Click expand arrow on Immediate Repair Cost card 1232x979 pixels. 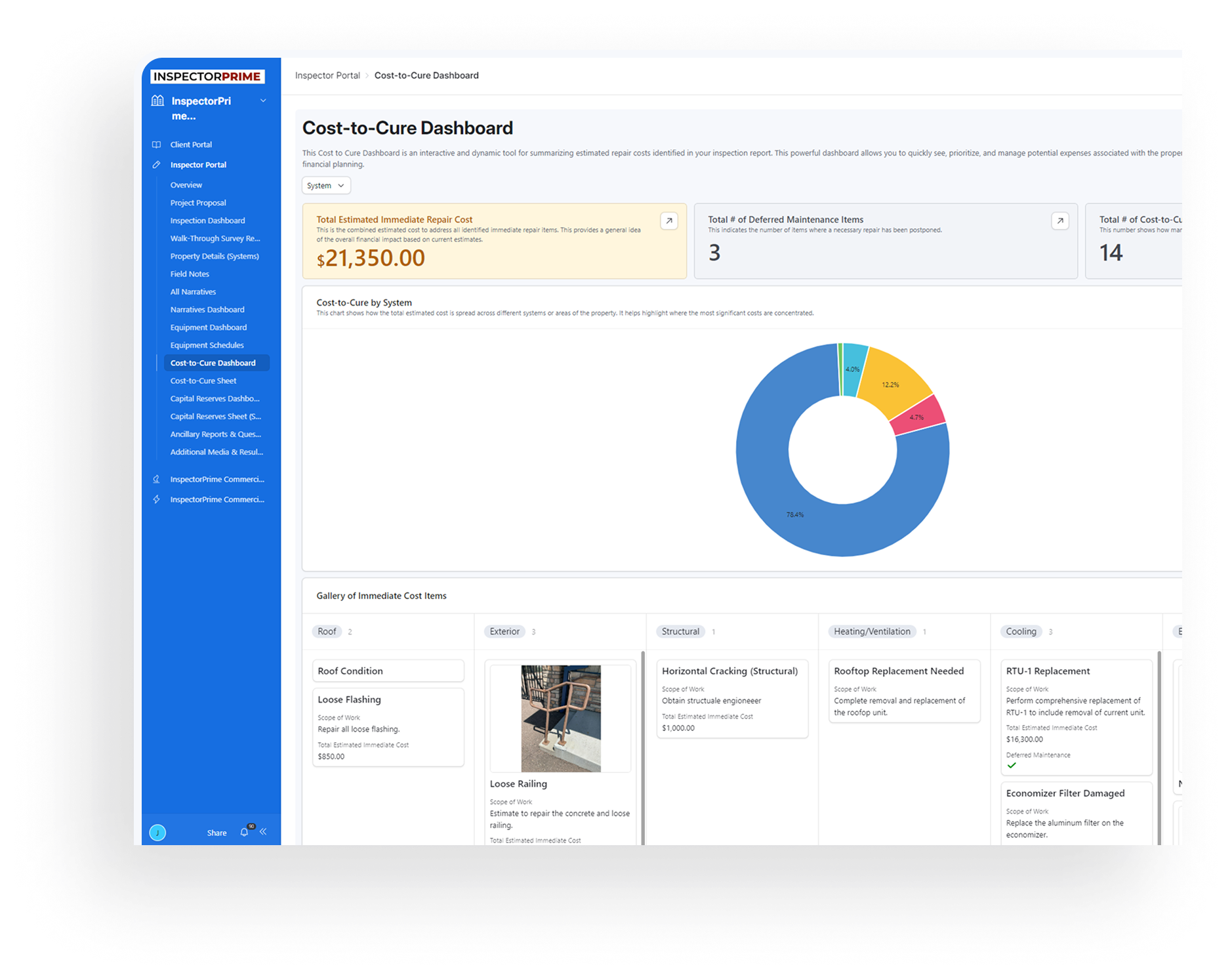point(668,221)
